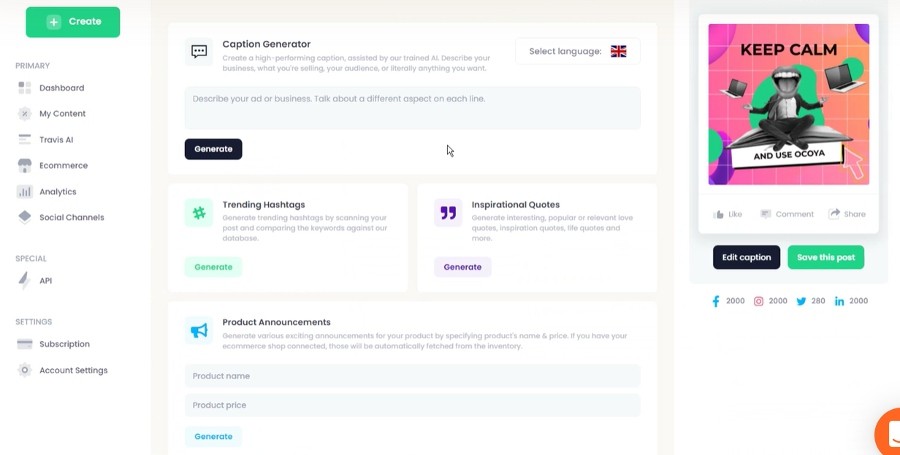
Task: Click the Instagram icon below the post preview
Action: coord(758,301)
